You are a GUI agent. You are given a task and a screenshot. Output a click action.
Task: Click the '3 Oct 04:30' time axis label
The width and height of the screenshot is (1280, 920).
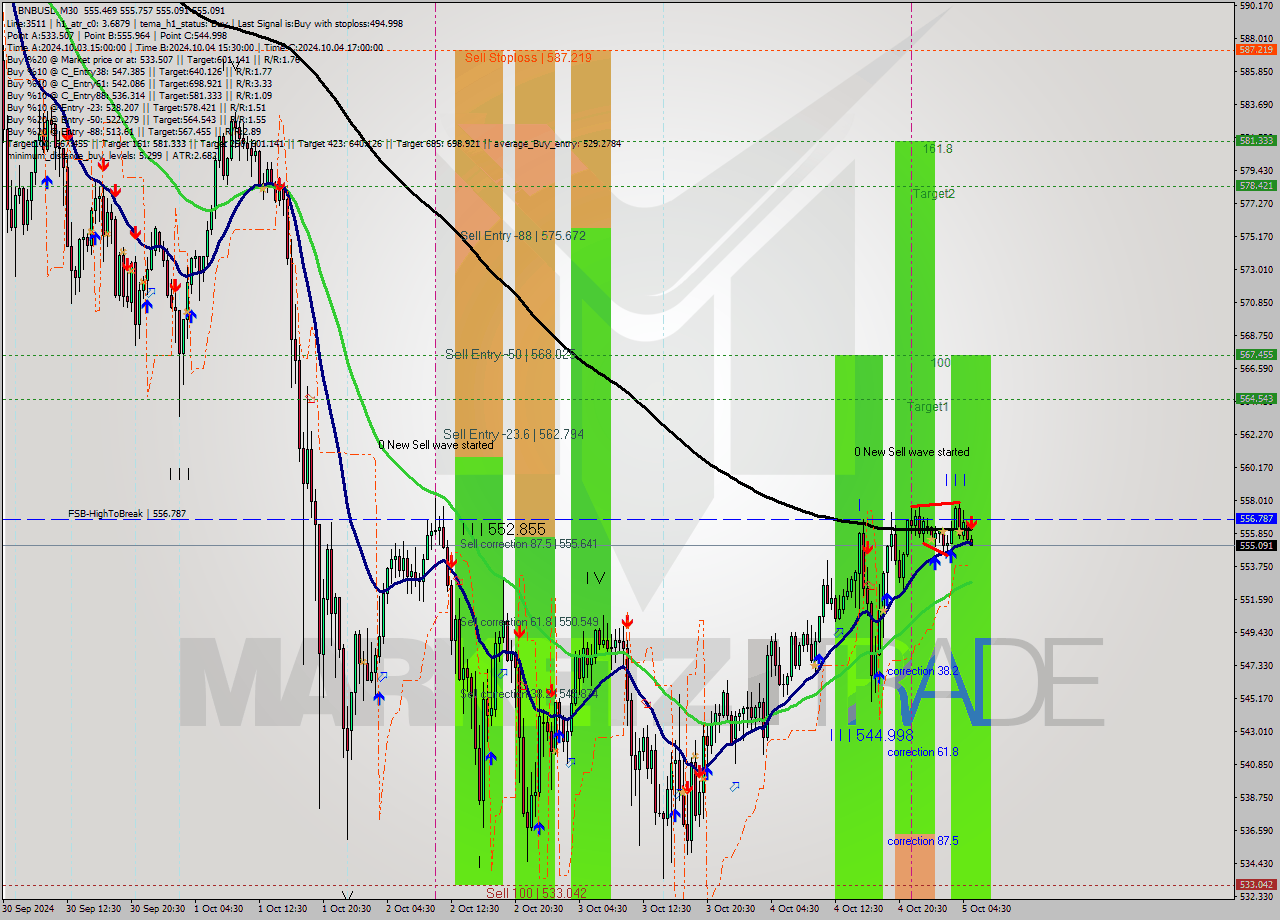[602, 908]
